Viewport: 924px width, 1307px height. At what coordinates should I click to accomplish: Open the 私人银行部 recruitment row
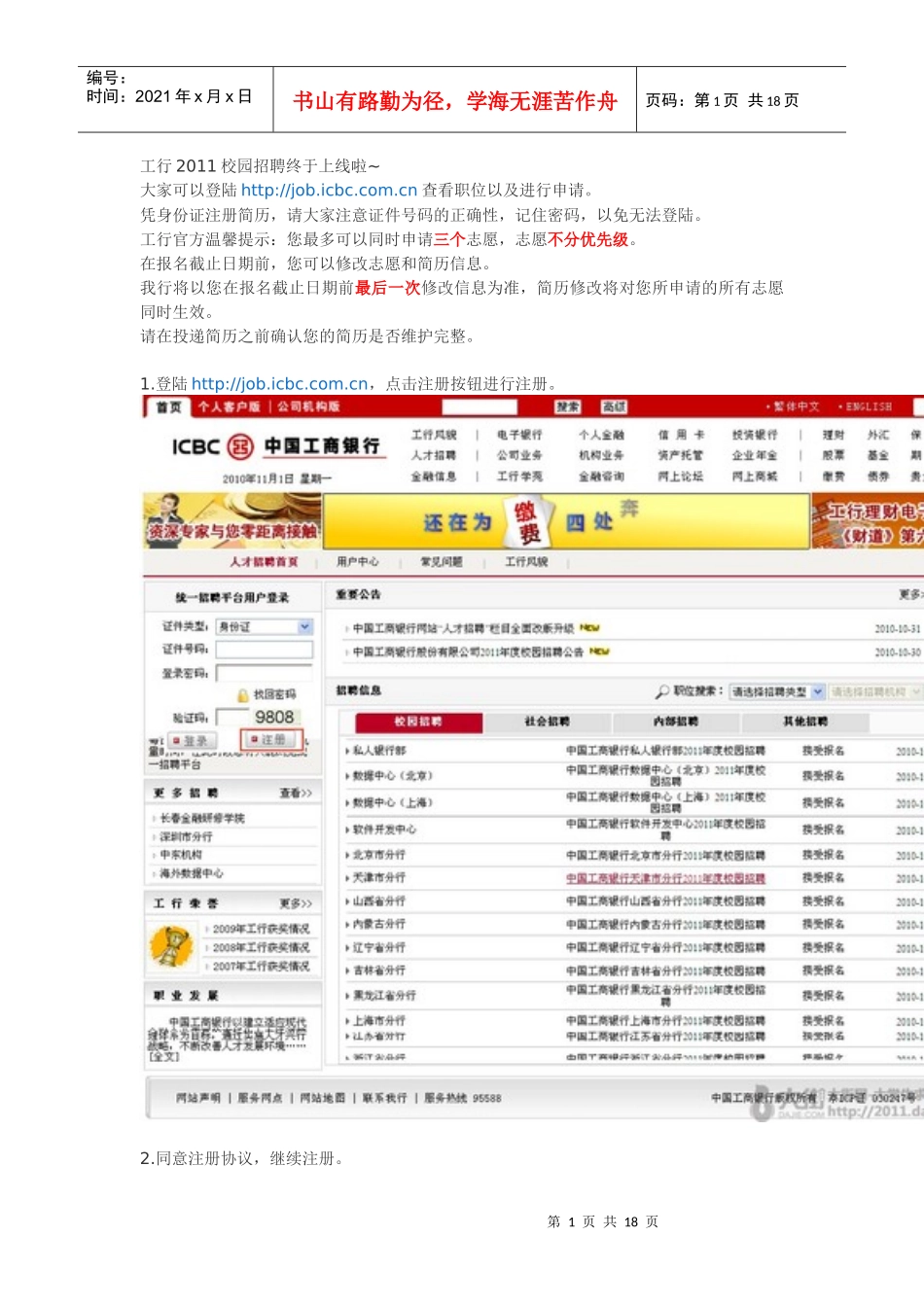tap(379, 751)
